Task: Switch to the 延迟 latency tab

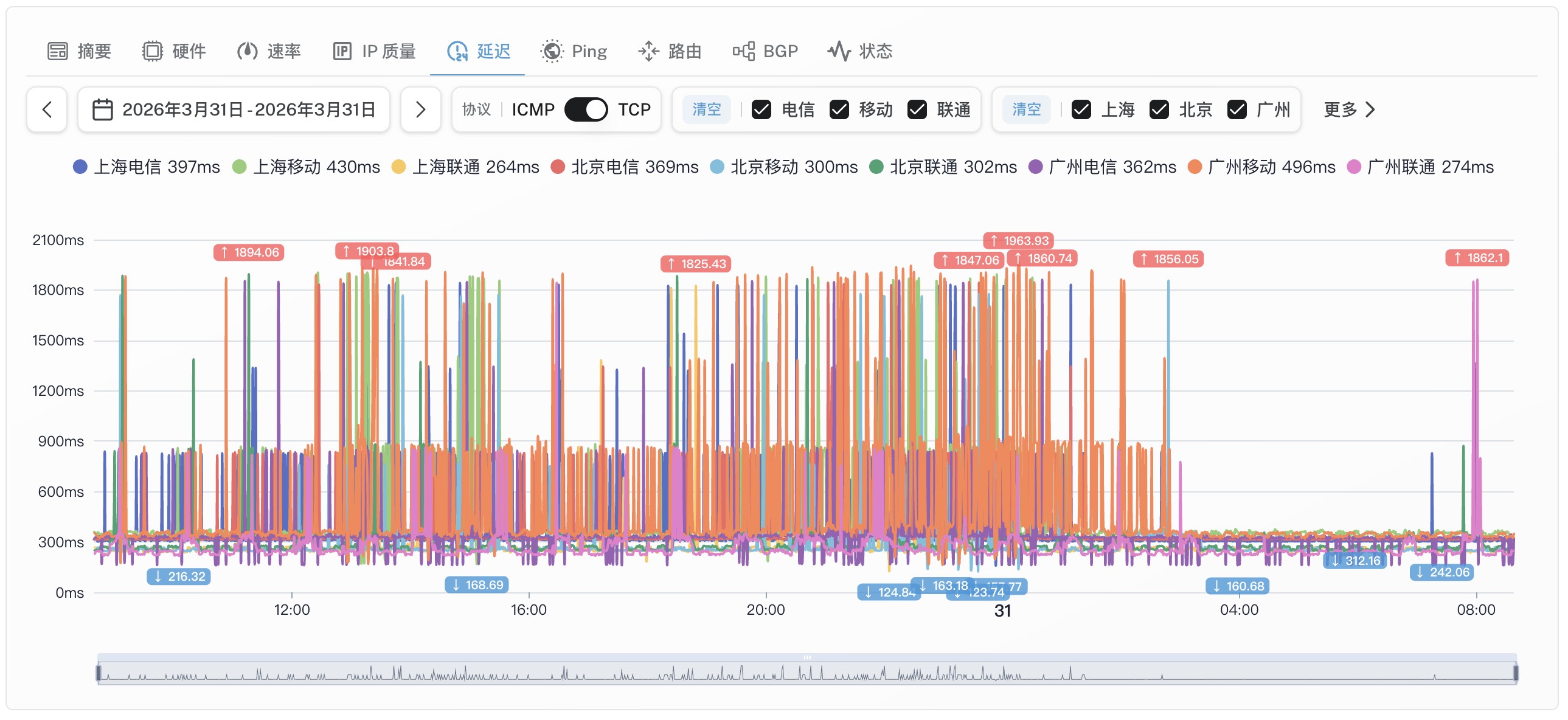Action: coord(478,51)
